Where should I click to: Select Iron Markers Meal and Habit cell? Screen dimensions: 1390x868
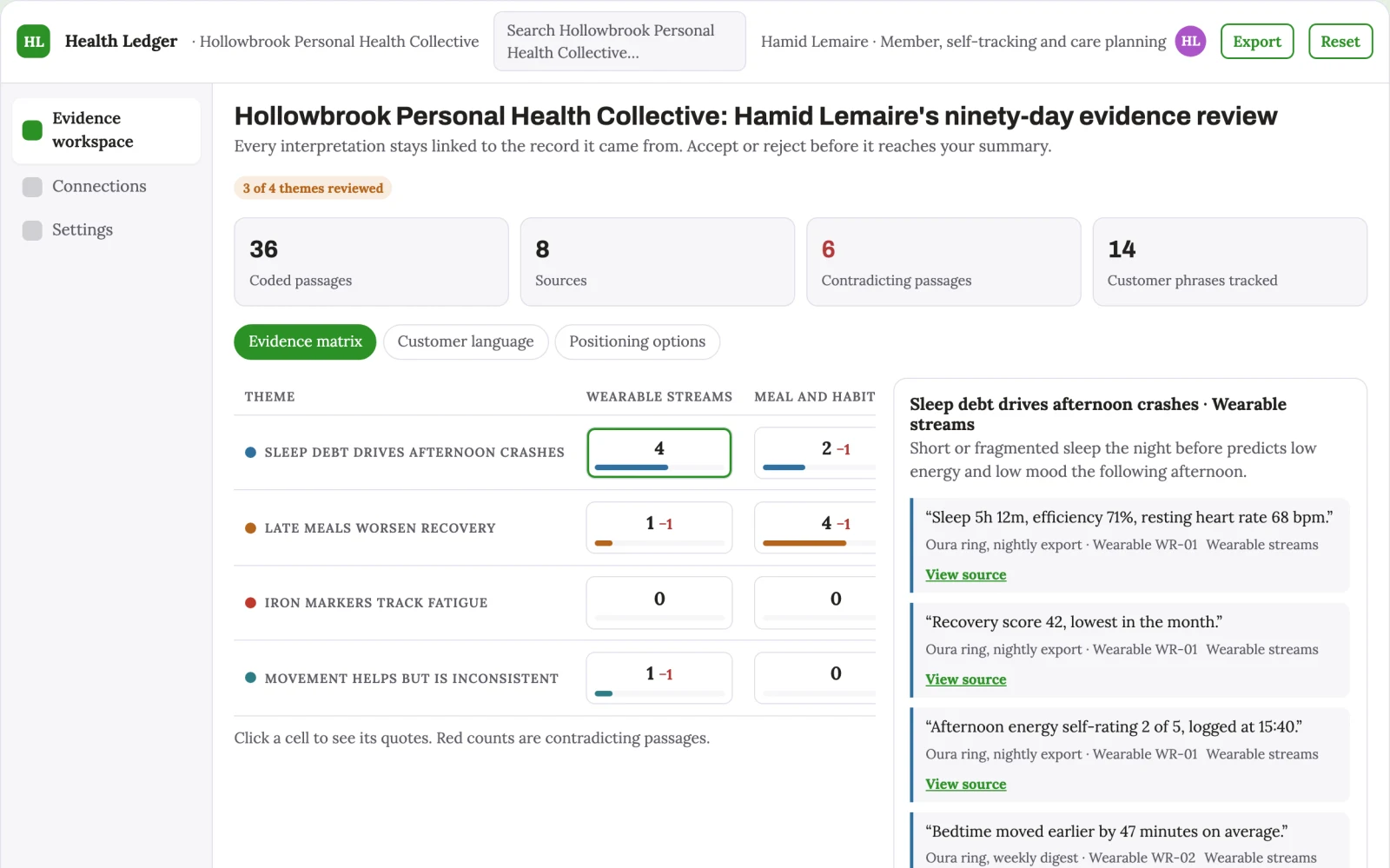(x=815, y=603)
